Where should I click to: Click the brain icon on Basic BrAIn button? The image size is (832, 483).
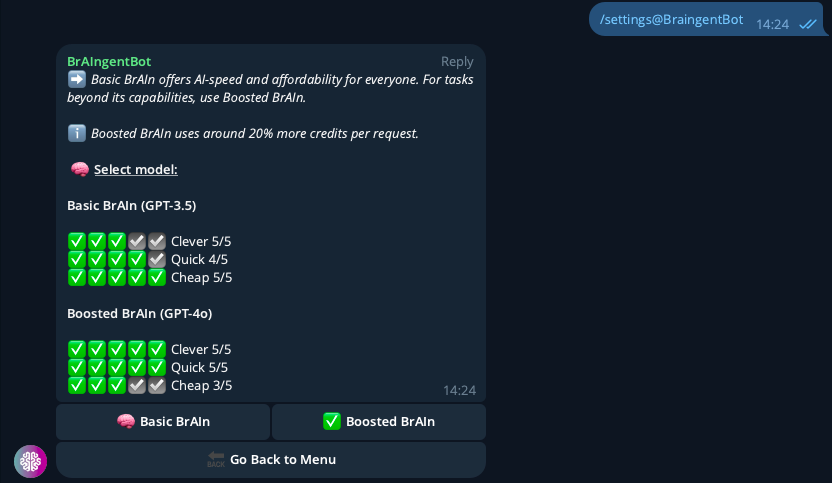[126, 421]
